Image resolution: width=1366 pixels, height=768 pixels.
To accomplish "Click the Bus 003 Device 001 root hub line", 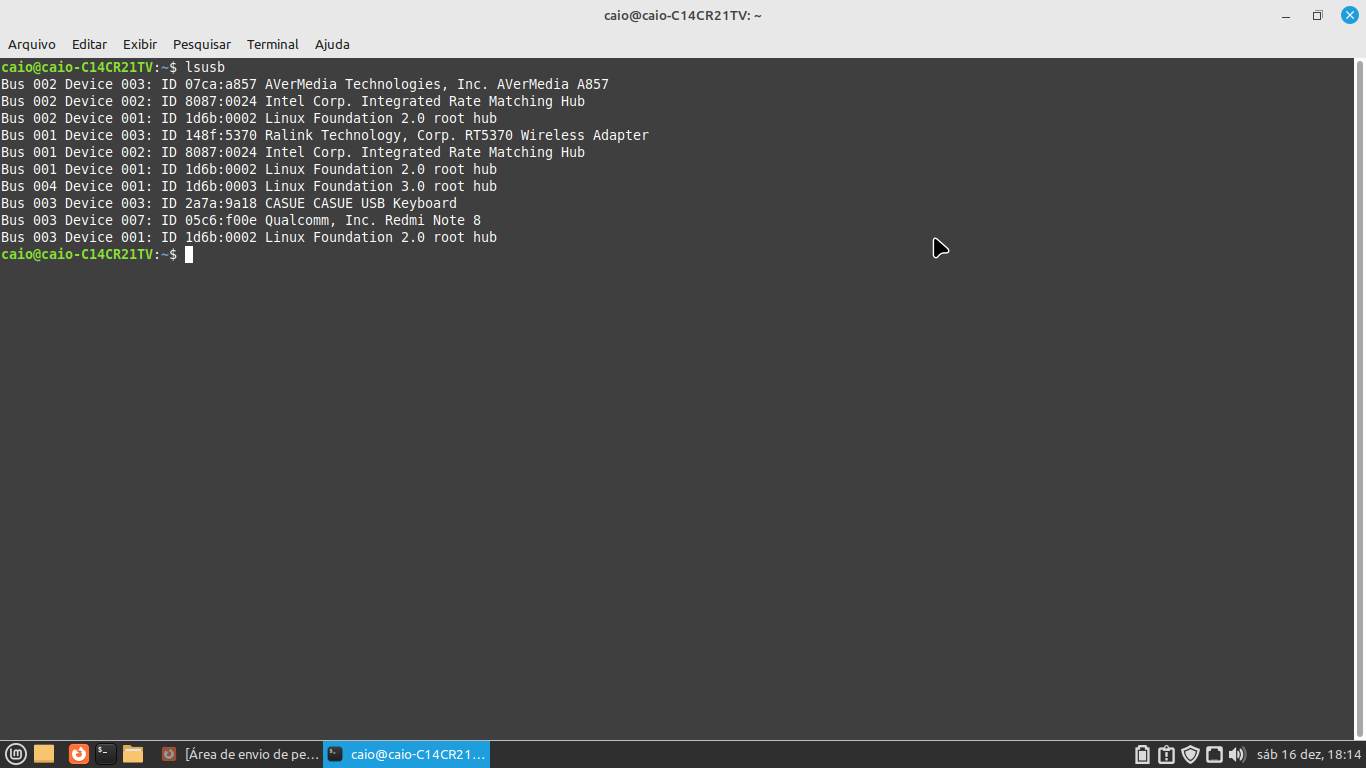I will click(249, 237).
